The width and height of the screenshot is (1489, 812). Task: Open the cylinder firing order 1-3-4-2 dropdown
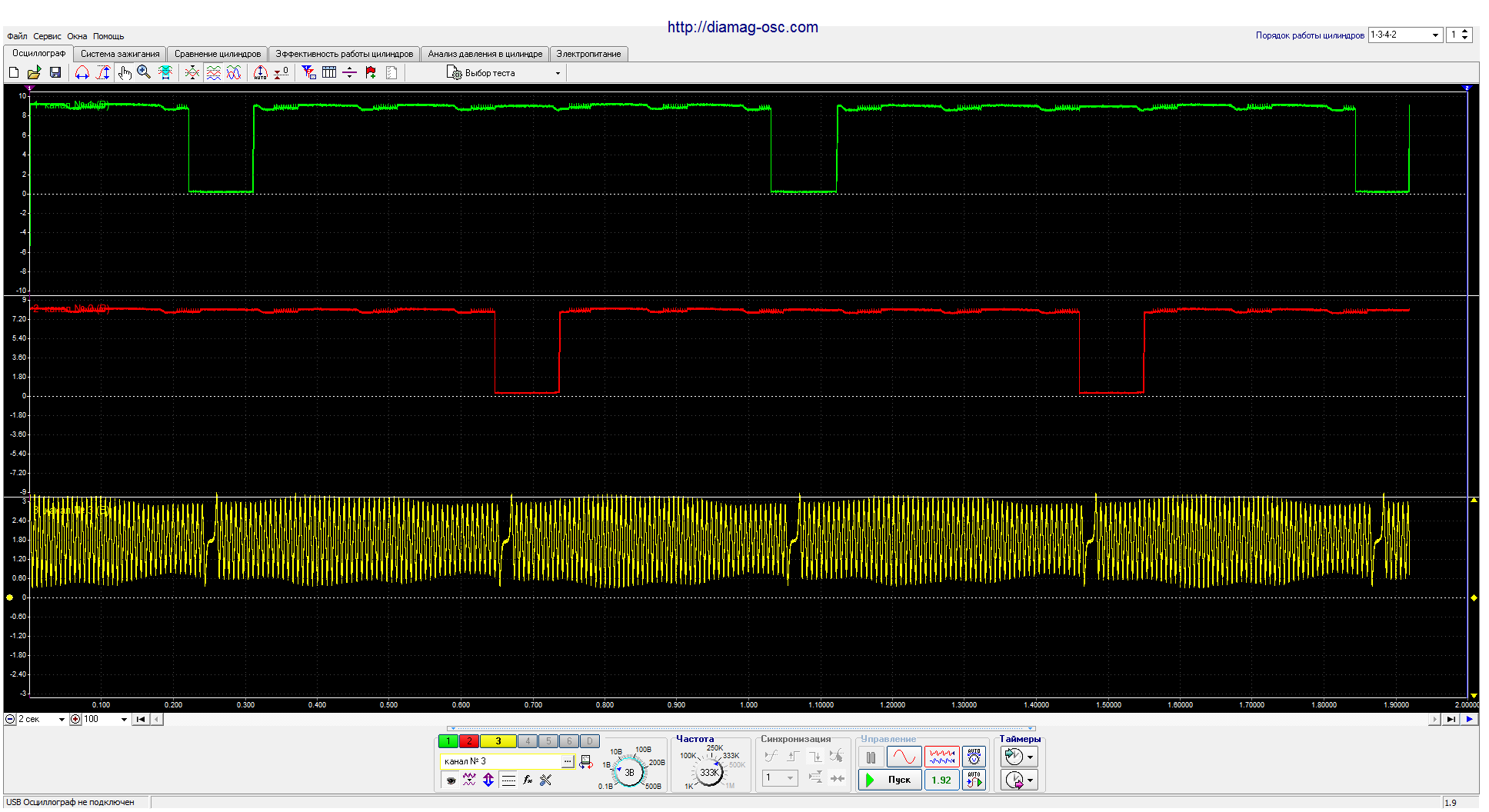(1435, 35)
